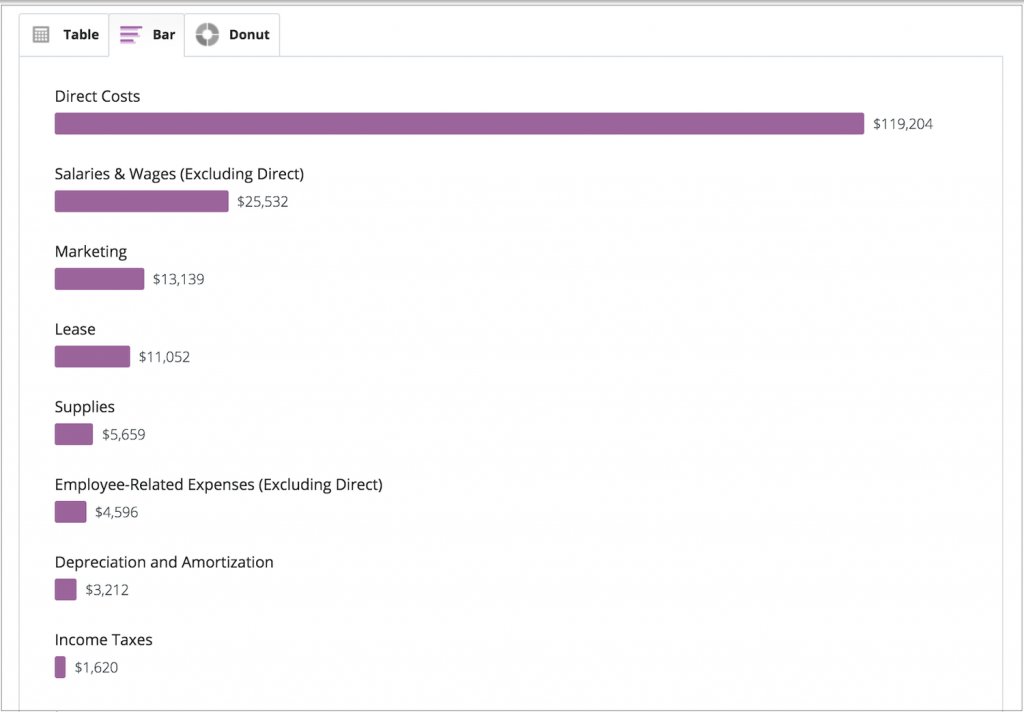Select the Depreciation and Amortization bar

point(65,589)
